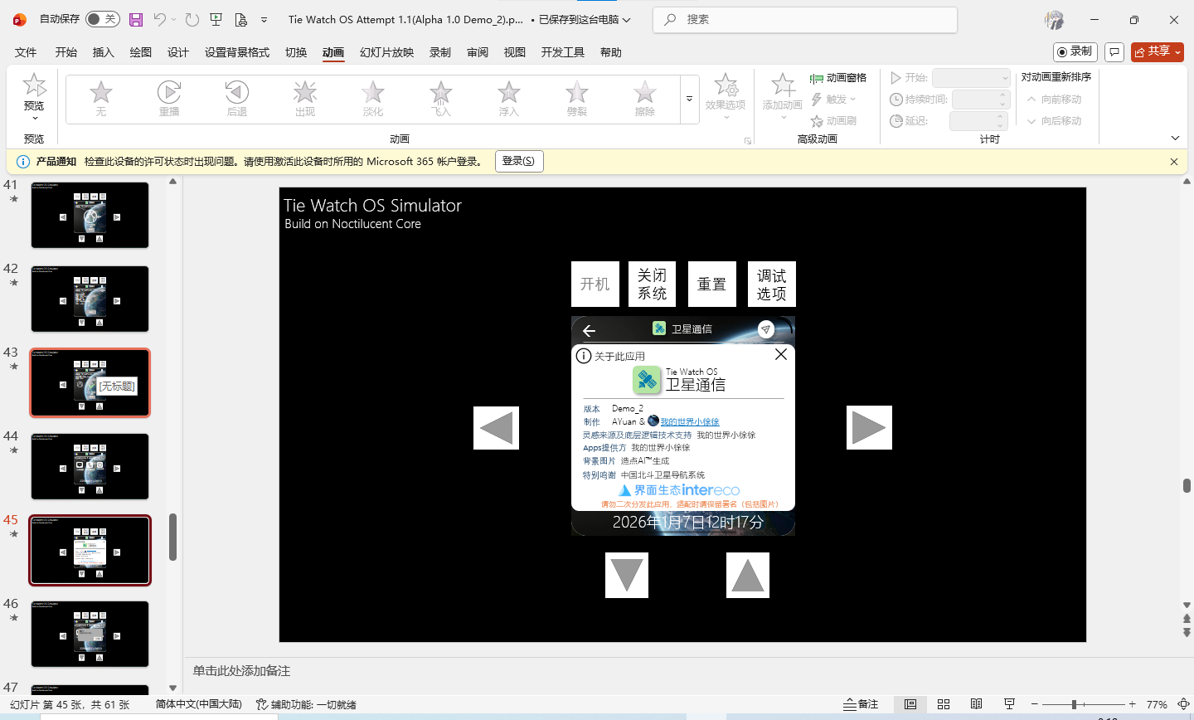1194x720 pixels.
Task: Apply the Fade (淡化) animation effect
Action: point(372,98)
